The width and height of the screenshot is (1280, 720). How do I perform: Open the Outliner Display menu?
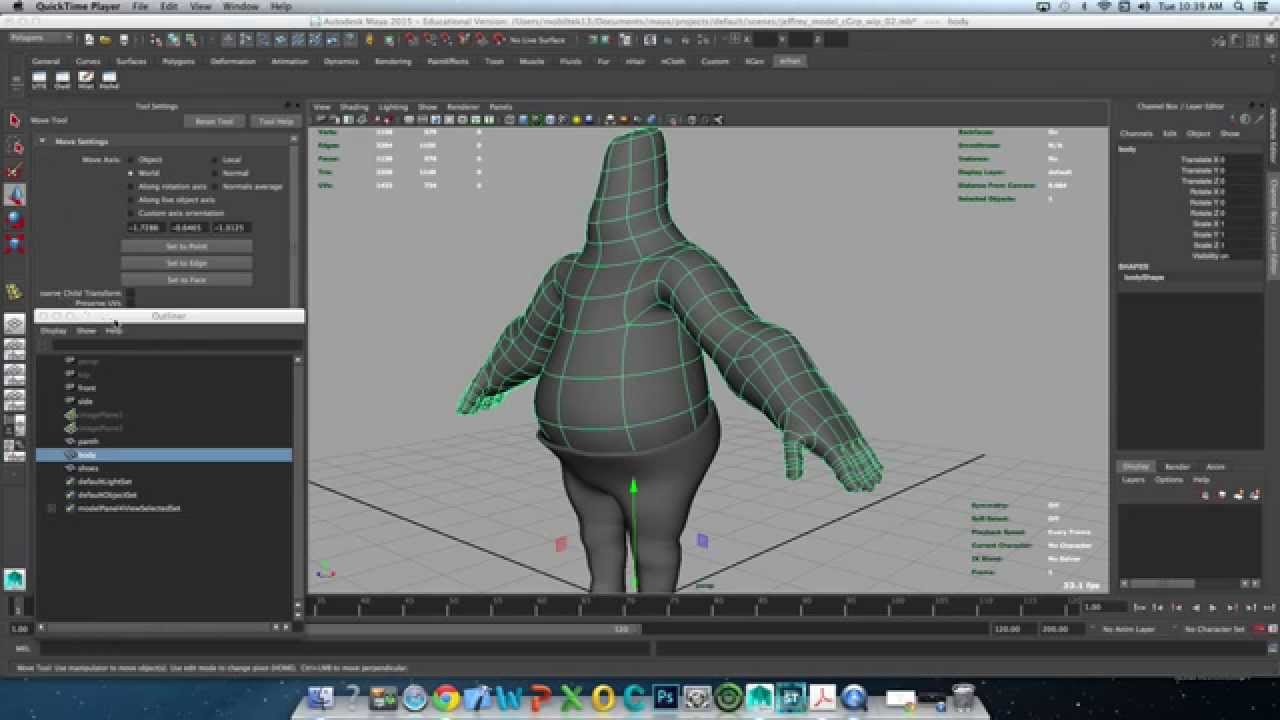[x=53, y=330]
